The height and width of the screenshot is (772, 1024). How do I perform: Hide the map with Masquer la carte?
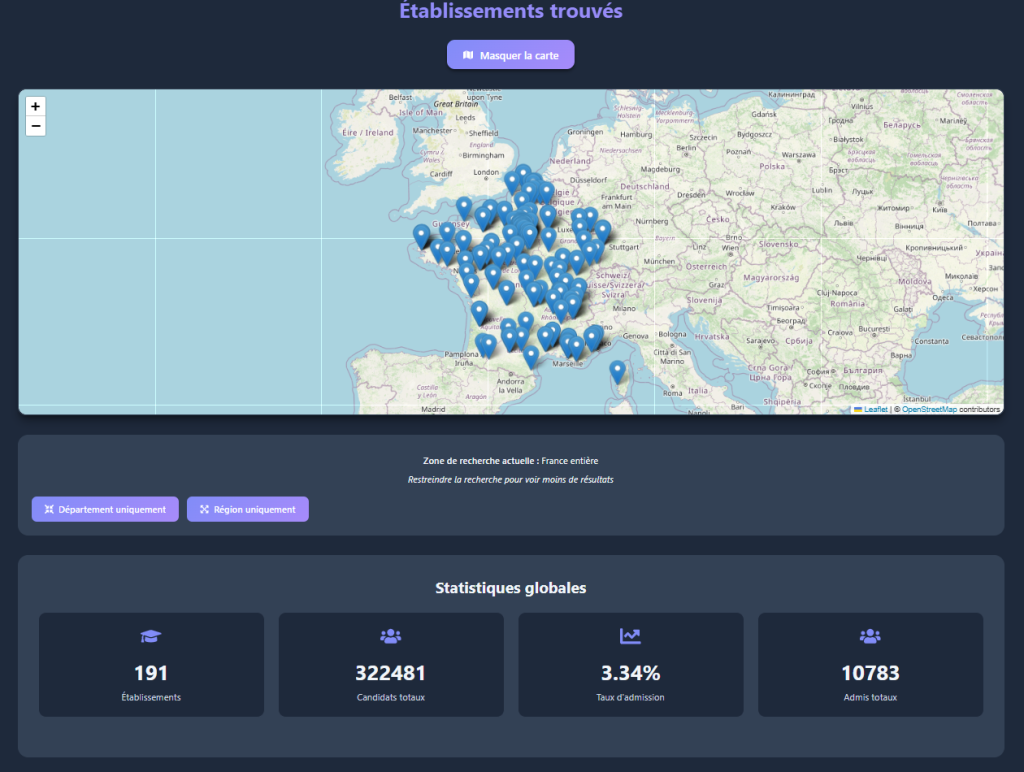[511, 55]
